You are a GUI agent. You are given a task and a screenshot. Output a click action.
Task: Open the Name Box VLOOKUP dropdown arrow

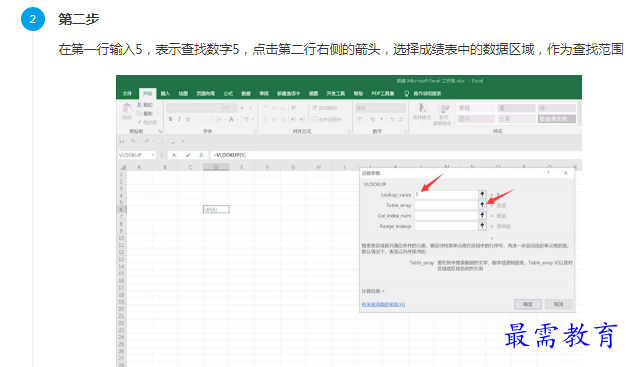coord(153,155)
